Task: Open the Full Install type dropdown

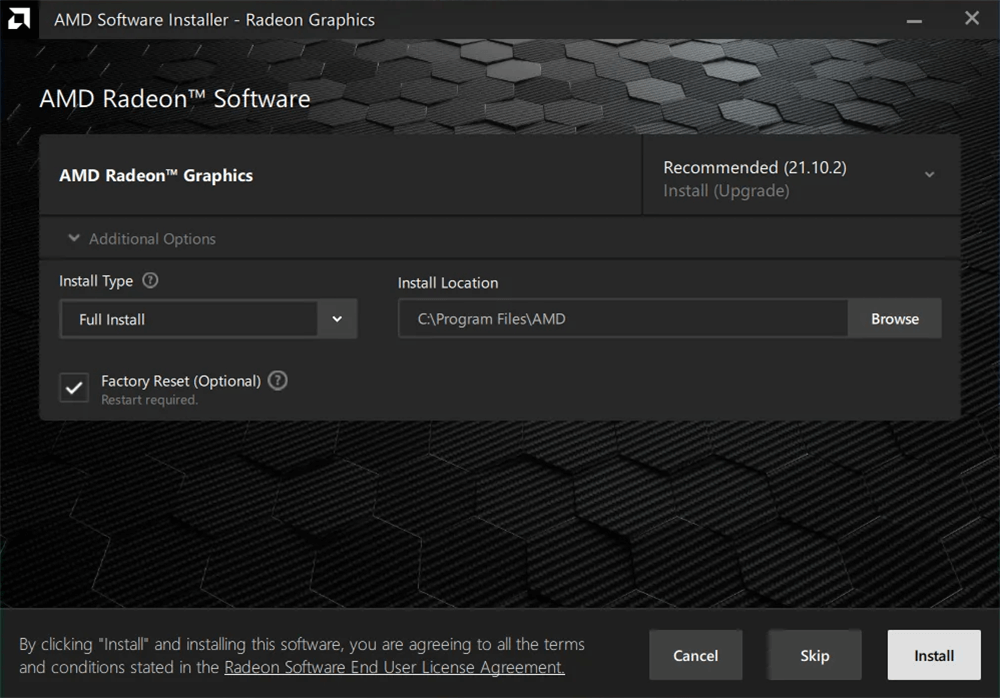Action: point(188,319)
